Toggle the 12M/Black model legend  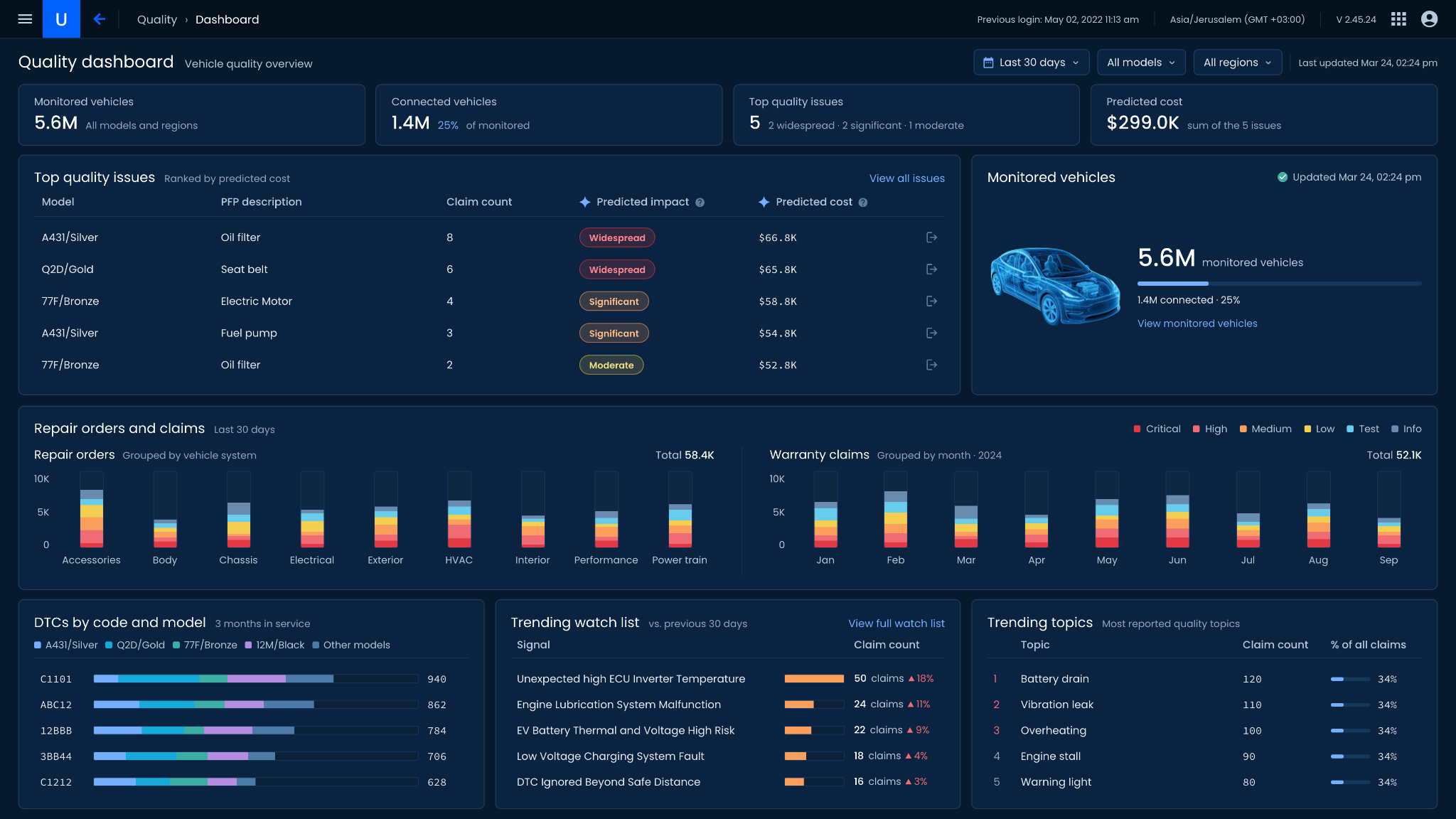(274, 645)
